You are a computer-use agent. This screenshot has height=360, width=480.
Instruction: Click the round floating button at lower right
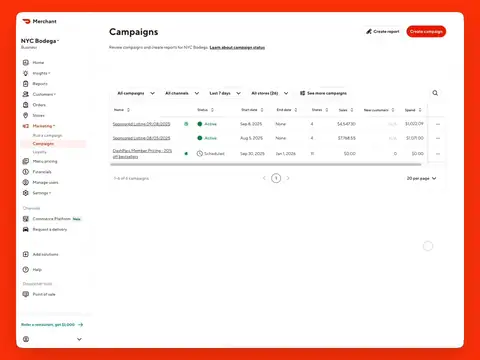coord(428,246)
